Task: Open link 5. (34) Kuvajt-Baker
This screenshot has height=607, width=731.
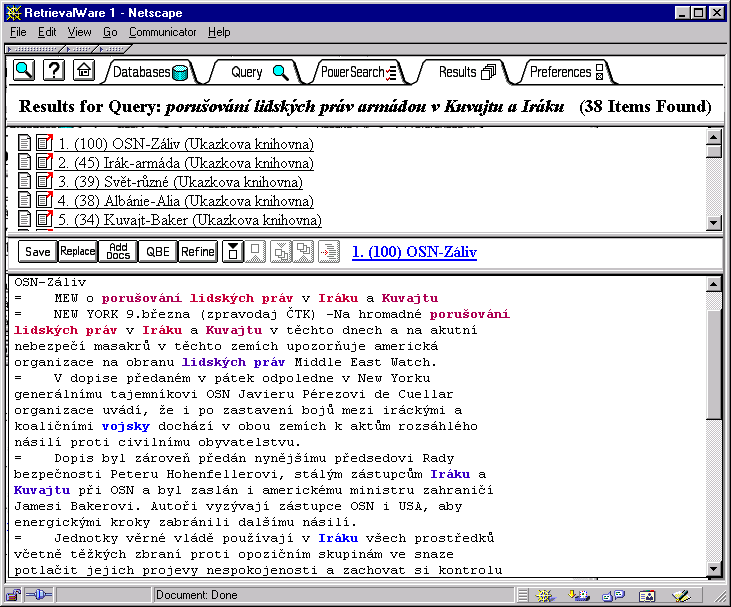Action: pos(190,220)
